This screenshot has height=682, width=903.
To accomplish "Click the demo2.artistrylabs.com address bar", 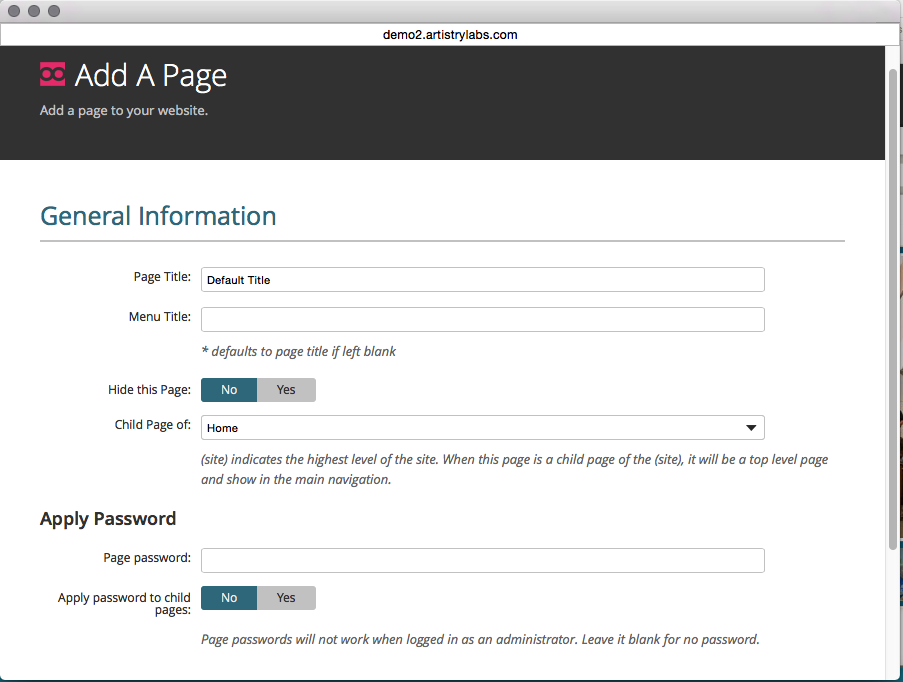I will 450,35.
